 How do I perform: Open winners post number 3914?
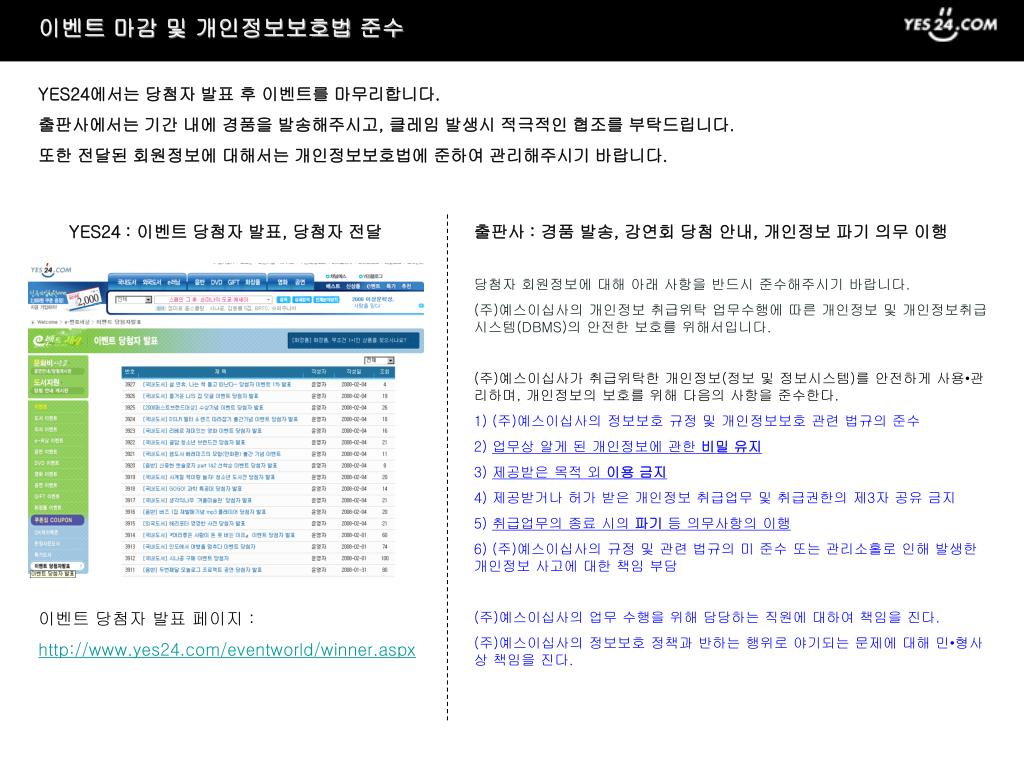click(218, 535)
